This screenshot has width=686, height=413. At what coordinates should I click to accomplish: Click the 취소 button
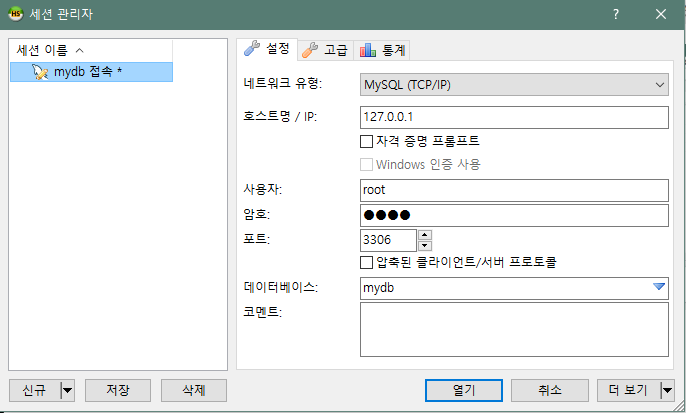(550, 390)
